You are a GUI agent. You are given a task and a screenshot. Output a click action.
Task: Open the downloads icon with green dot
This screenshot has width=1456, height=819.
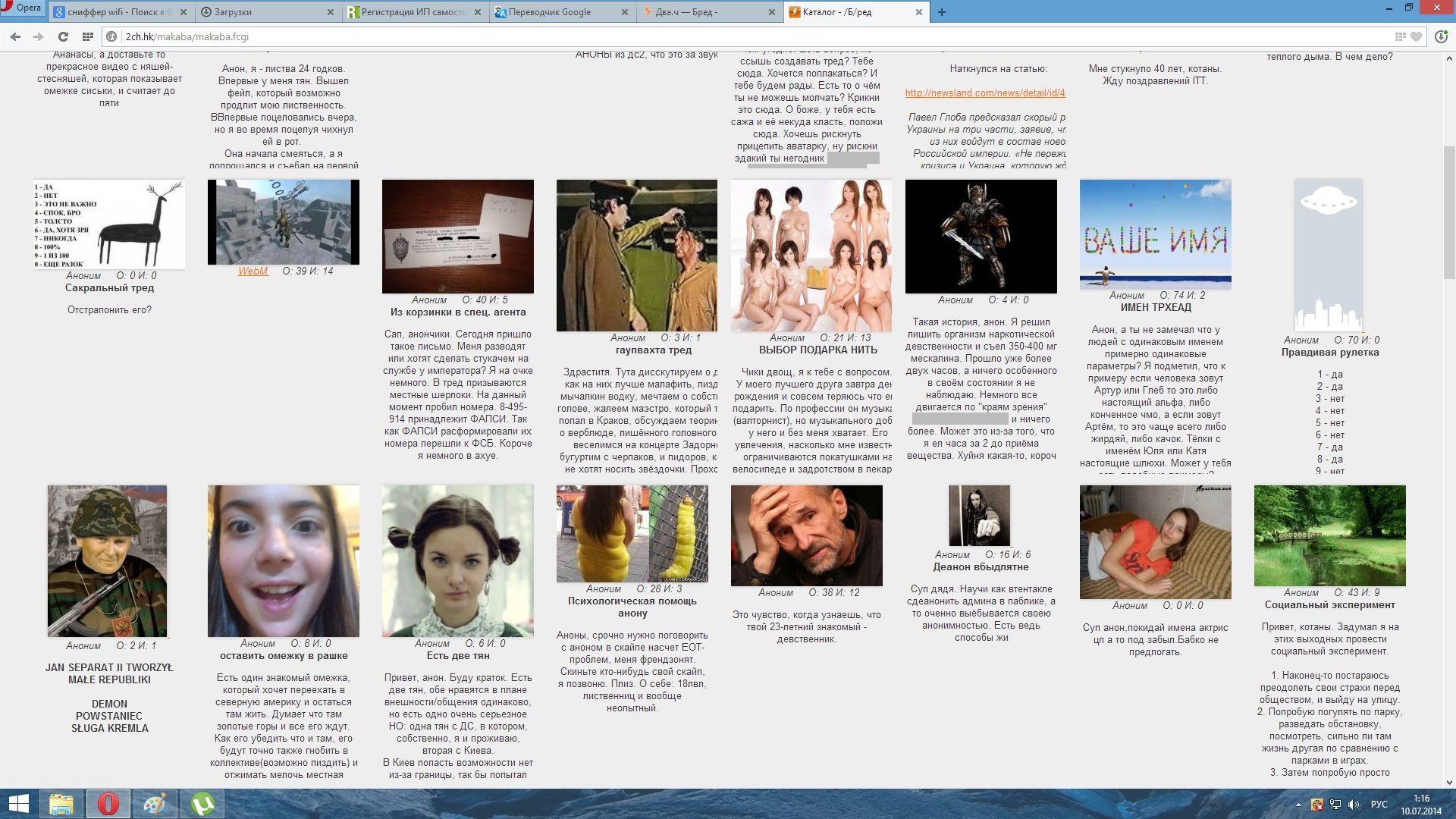[x=1441, y=36]
